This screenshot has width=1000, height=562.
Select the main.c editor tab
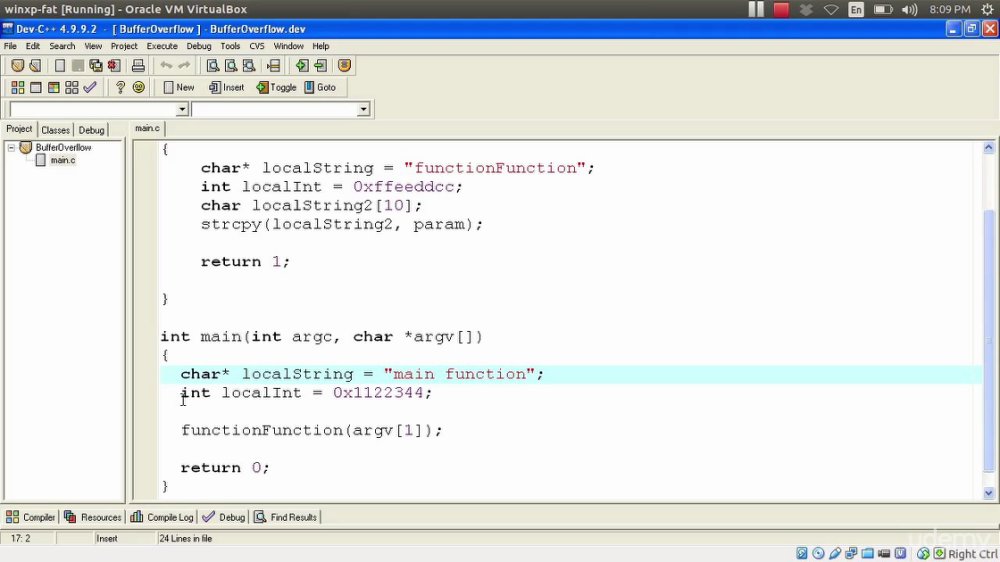[x=147, y=128]
